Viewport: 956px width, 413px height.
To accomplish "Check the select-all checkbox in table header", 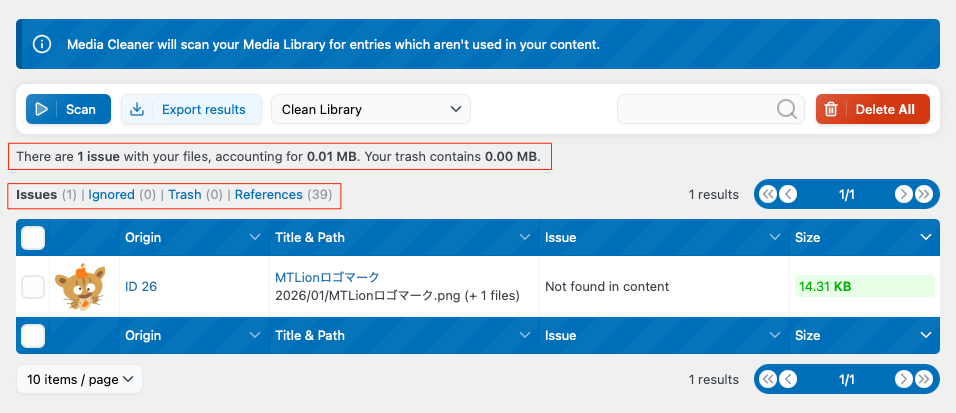I will click(33, 237).
